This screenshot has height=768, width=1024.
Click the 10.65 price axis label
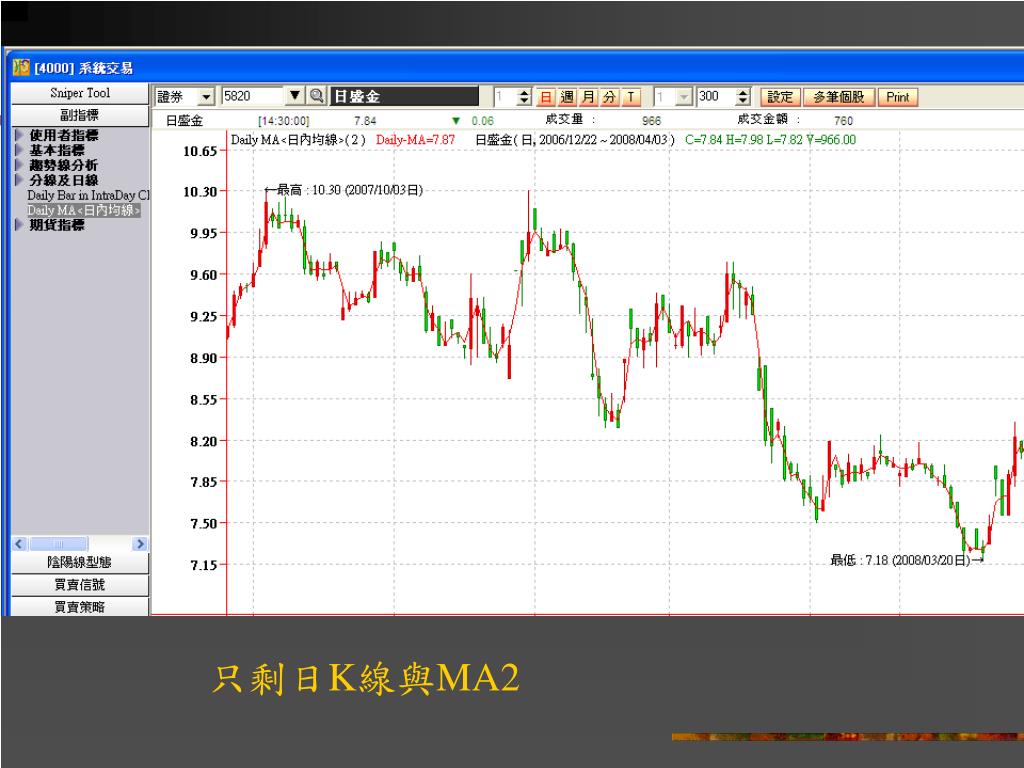pos(200,152)
